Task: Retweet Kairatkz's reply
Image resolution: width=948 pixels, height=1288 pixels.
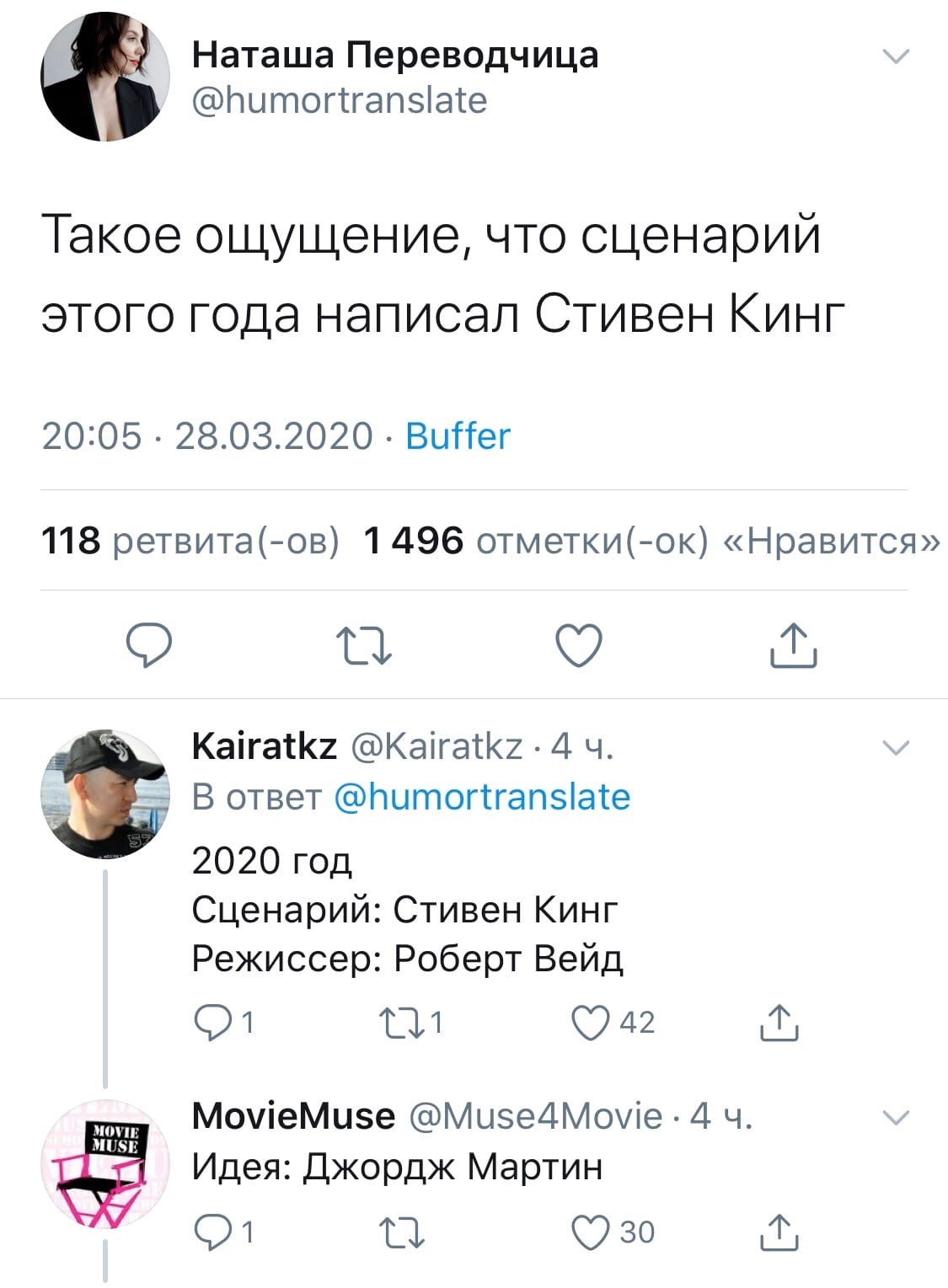Action: pyautogui.click(x=398, y=1022)
